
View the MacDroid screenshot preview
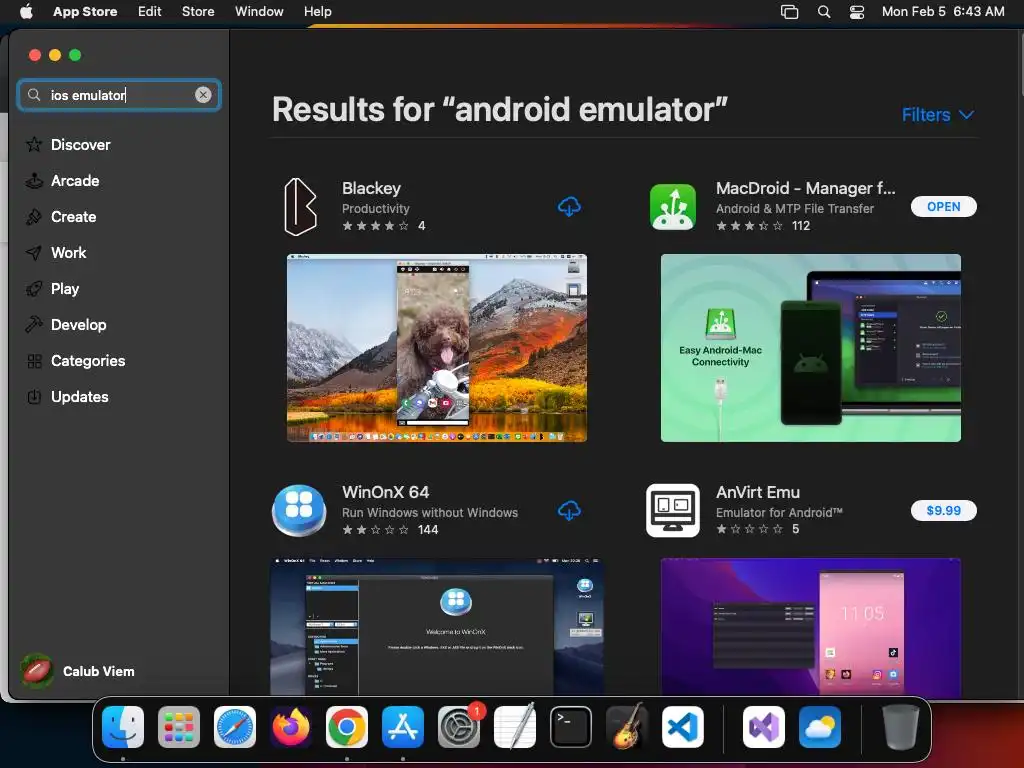point(810,348)
